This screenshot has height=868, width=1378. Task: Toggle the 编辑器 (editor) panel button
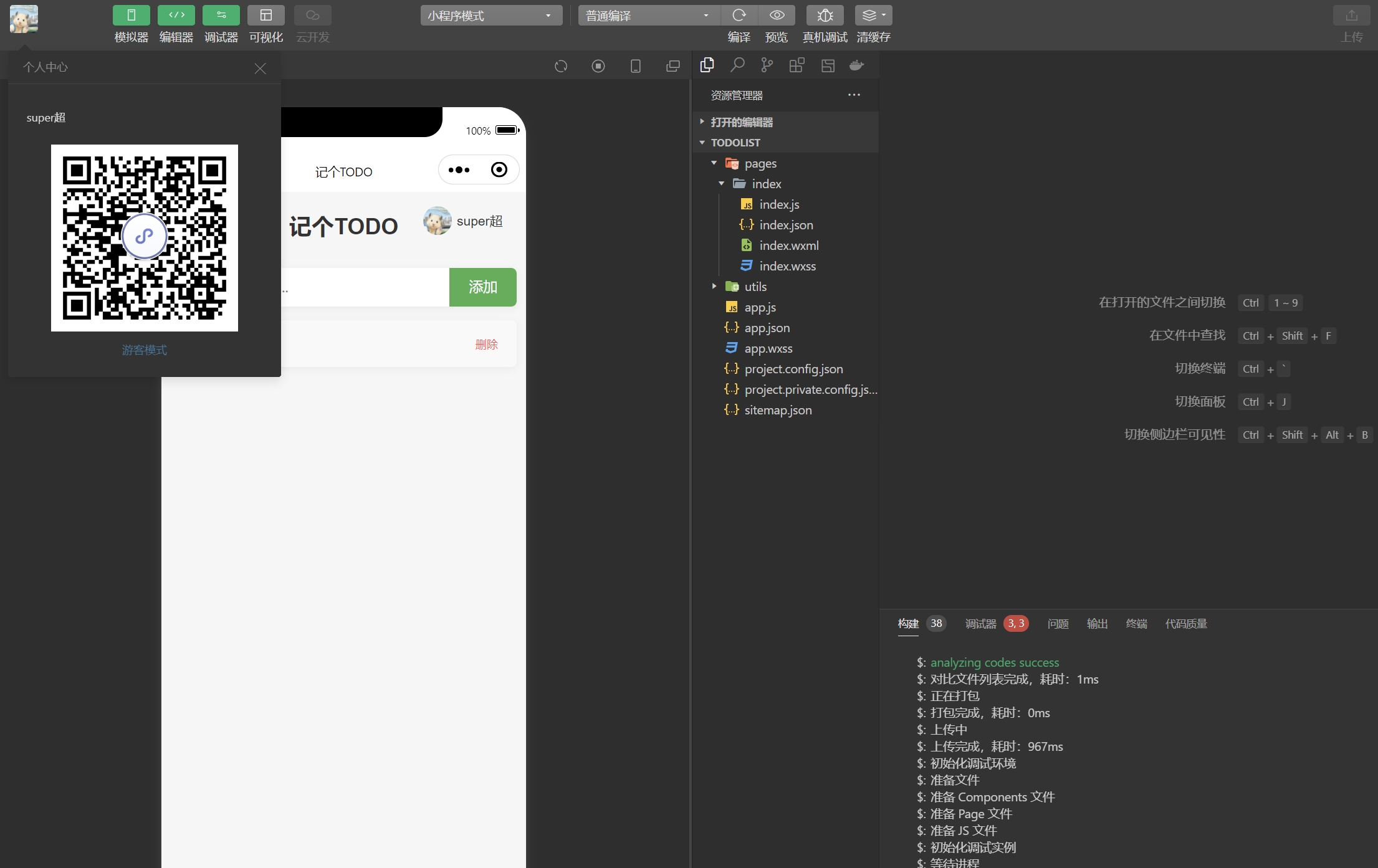pyautogui.click(x=176, y=15)
